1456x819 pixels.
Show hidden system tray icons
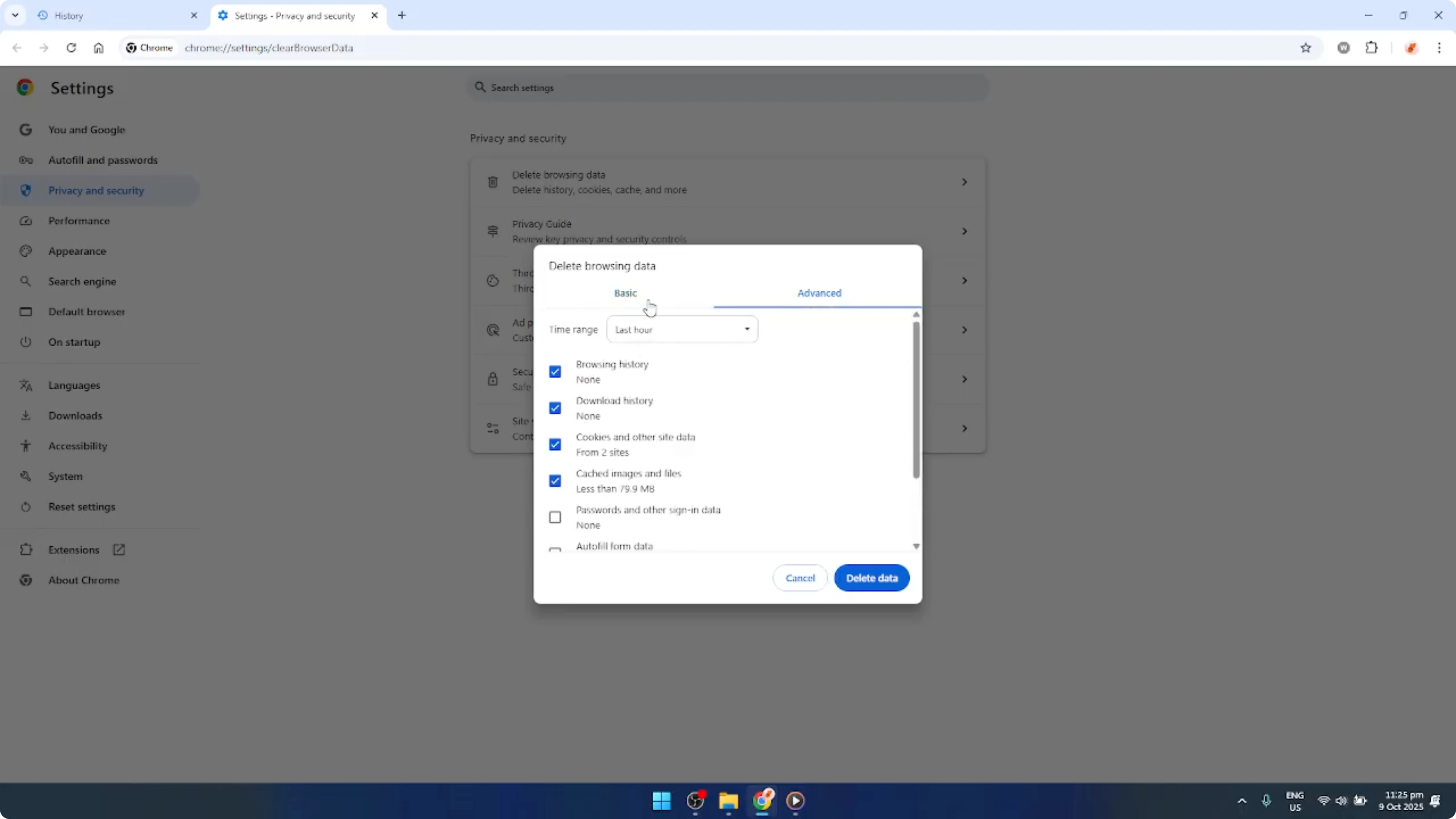(x=1242, y=801)
